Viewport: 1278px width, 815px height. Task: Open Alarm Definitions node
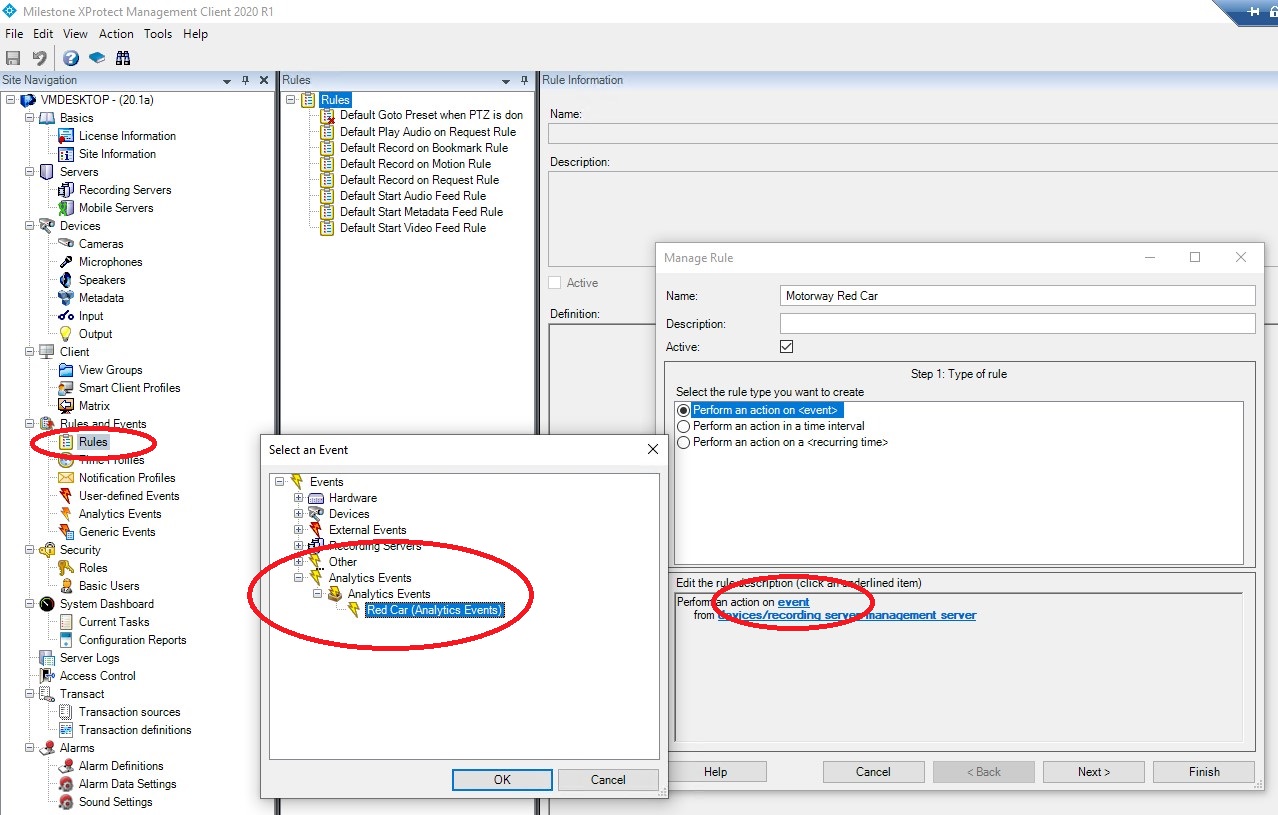(121, 766)
